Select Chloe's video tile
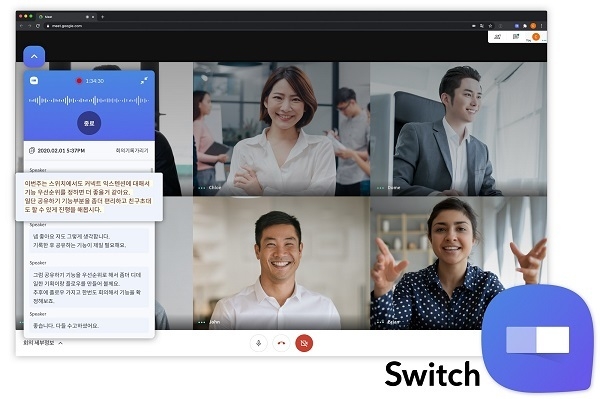The width and height of the screenshot is (600, 399). (x=281, y=129)
